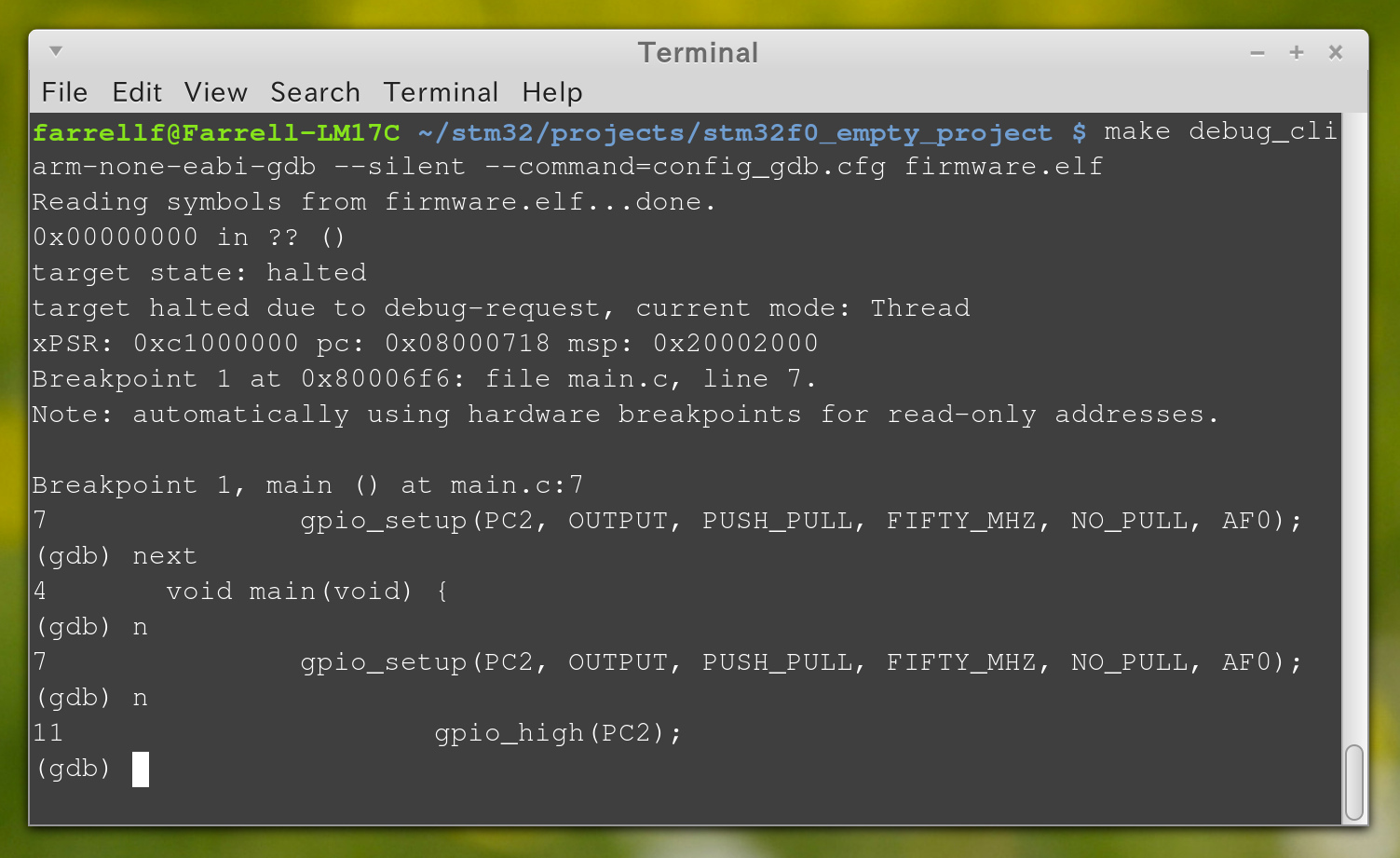Click the Terminal title bar text
Viewport: 1400px width, 858px height.
tap(699, 53)
